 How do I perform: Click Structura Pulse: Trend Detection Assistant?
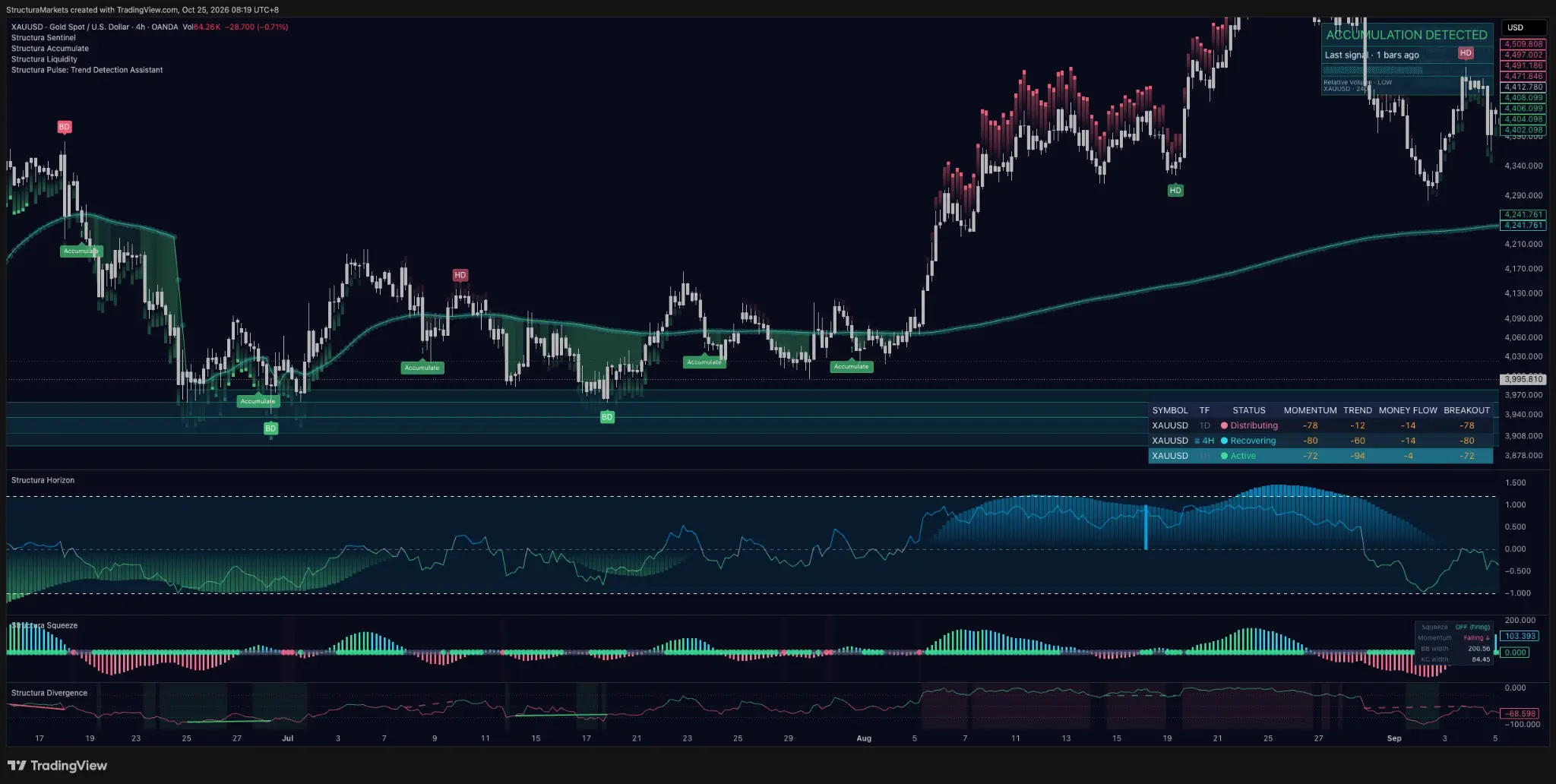click(x=87, y=70)
